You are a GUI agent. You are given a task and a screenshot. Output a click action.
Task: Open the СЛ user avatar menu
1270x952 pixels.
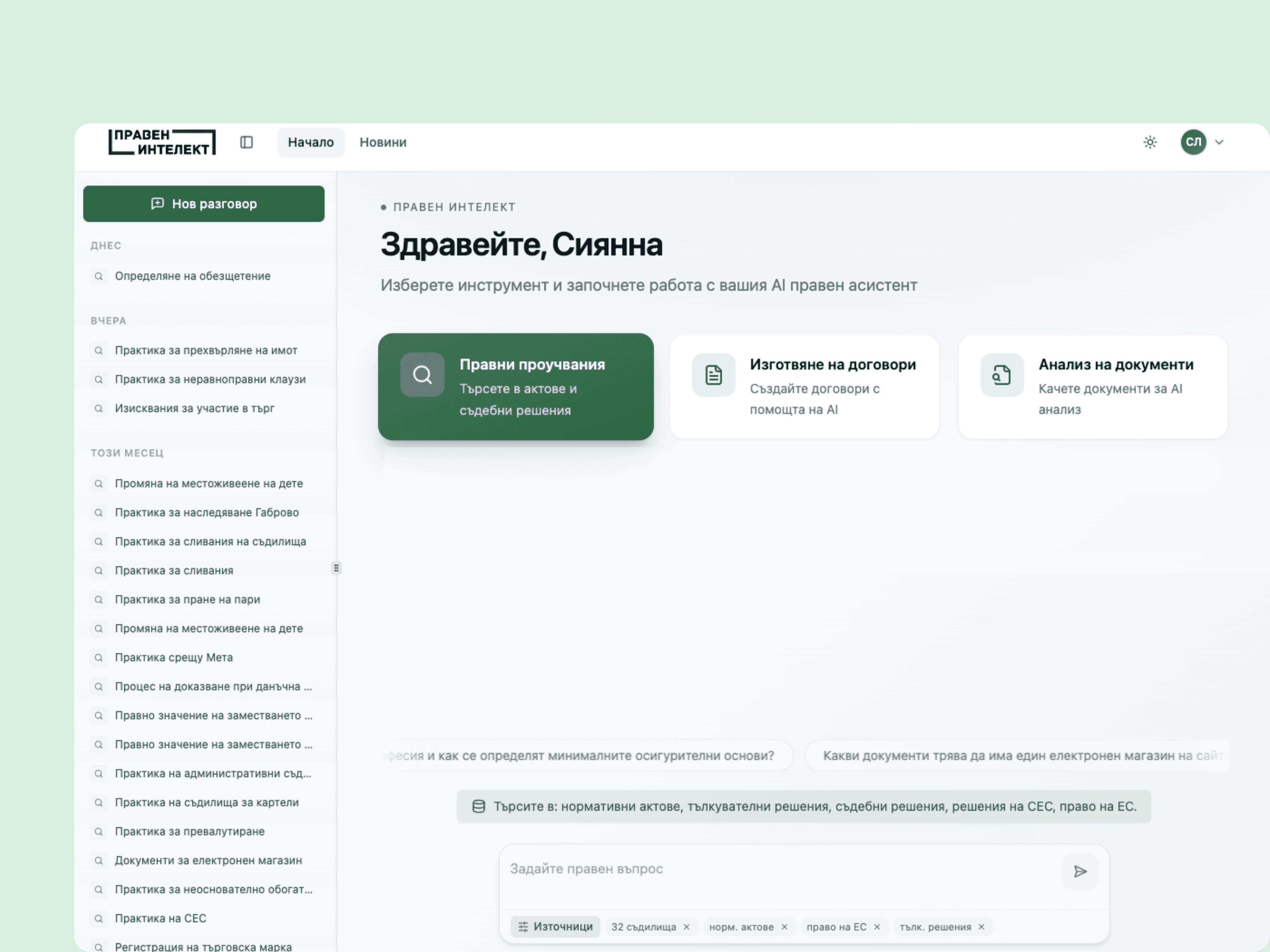(1193, 142)
